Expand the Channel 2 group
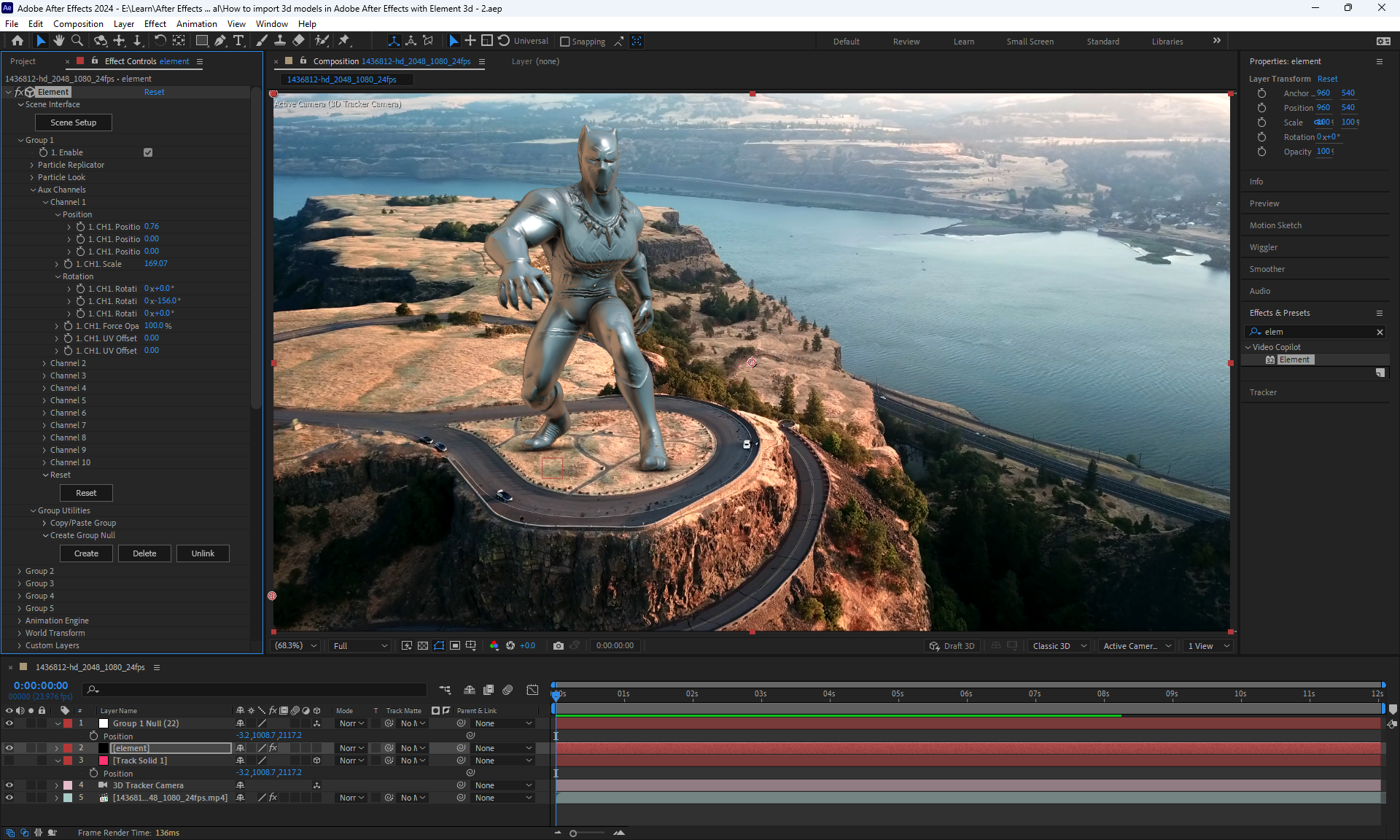The image size is (1400, 840). 44,363
